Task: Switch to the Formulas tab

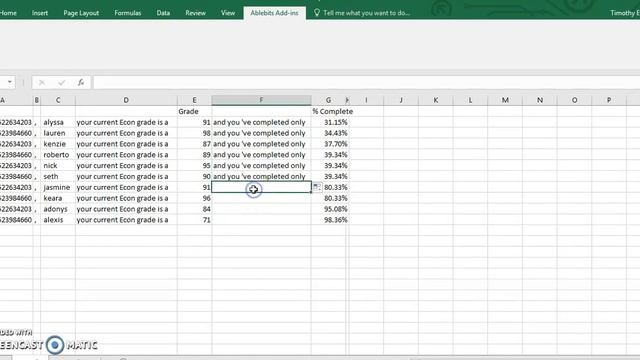Action: pos(127,13)
